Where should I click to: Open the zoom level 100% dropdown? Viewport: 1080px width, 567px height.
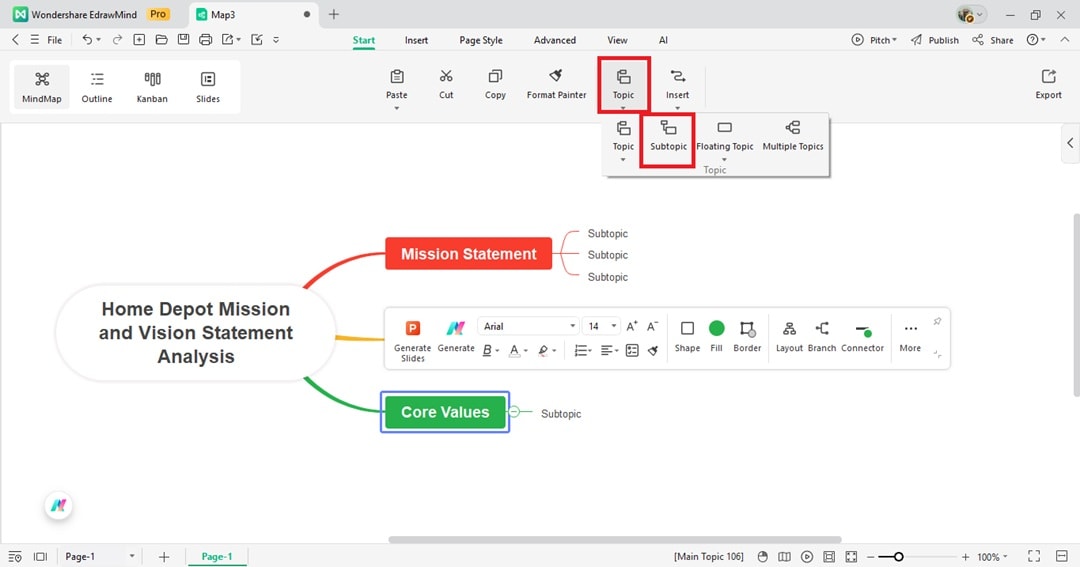point(993,557)
